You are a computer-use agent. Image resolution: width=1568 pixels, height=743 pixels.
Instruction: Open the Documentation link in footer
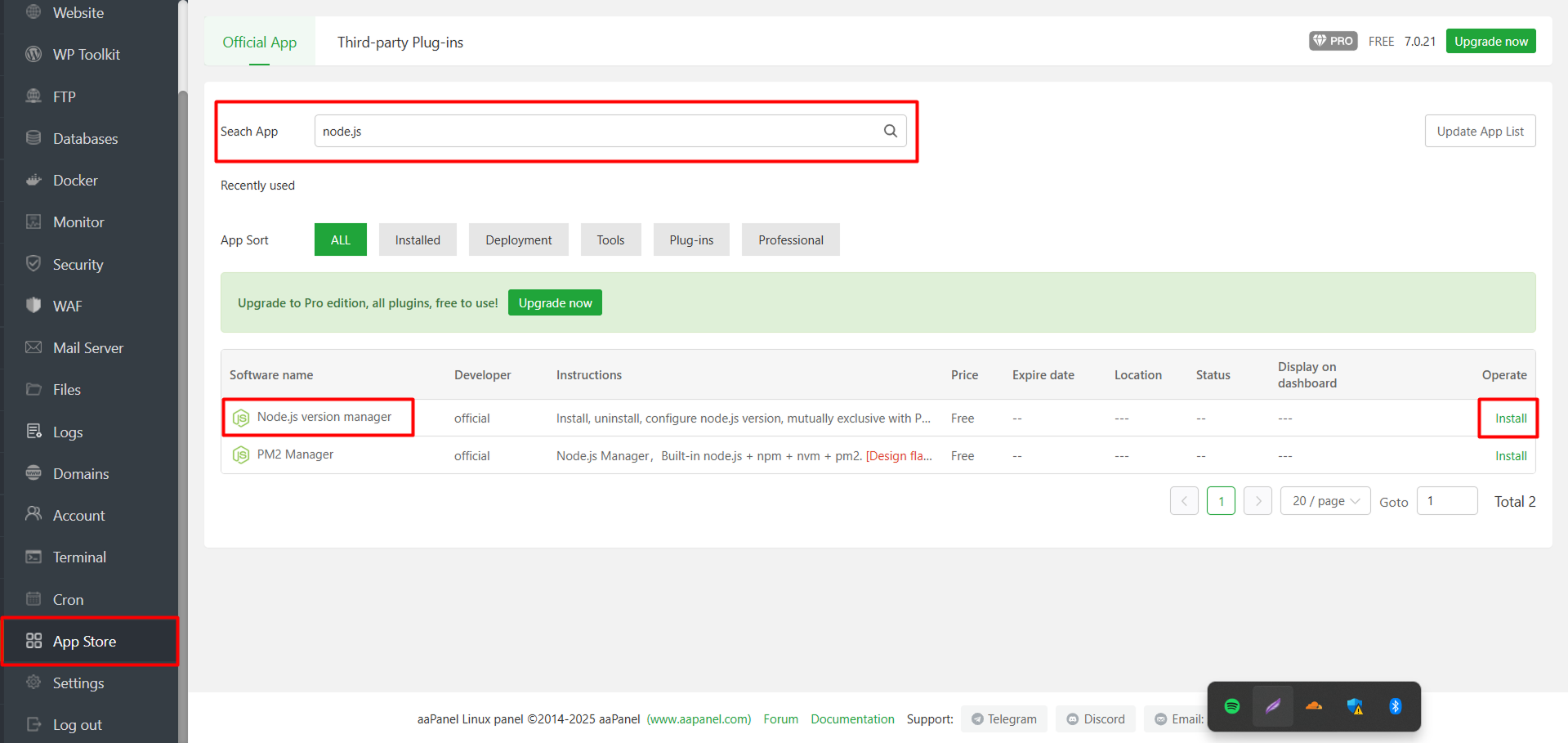point(852,718)
